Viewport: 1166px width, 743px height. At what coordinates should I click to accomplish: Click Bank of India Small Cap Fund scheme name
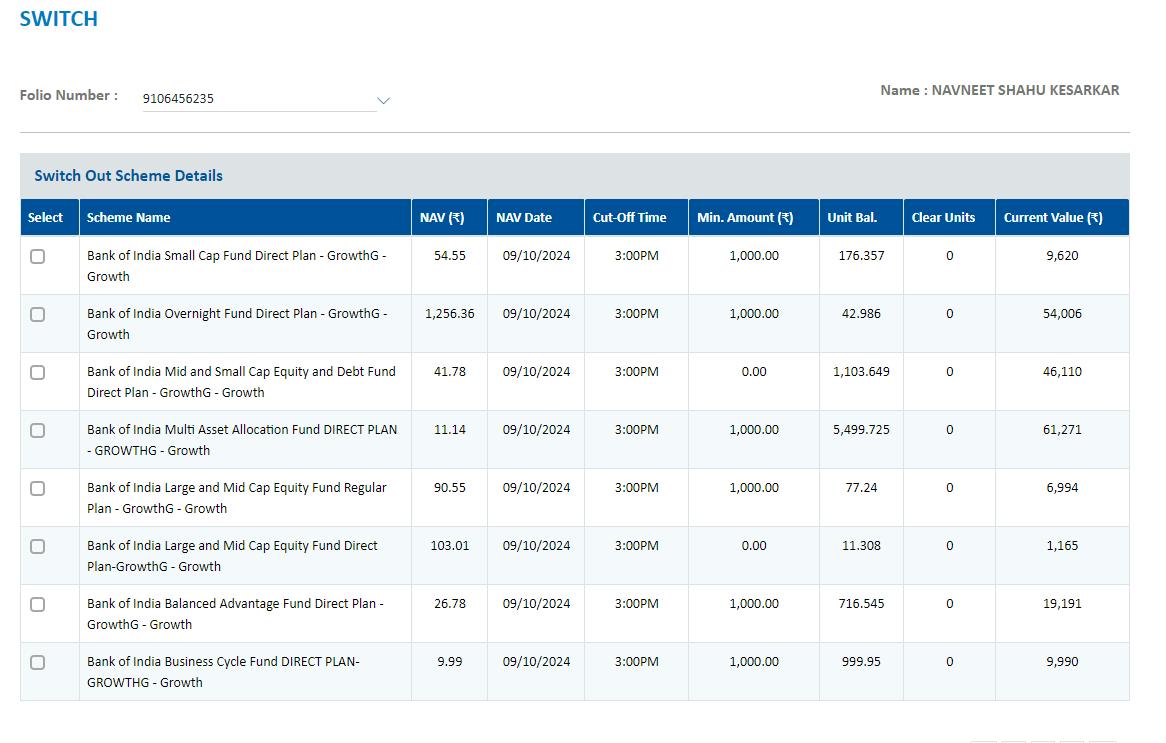click(236, 266)
